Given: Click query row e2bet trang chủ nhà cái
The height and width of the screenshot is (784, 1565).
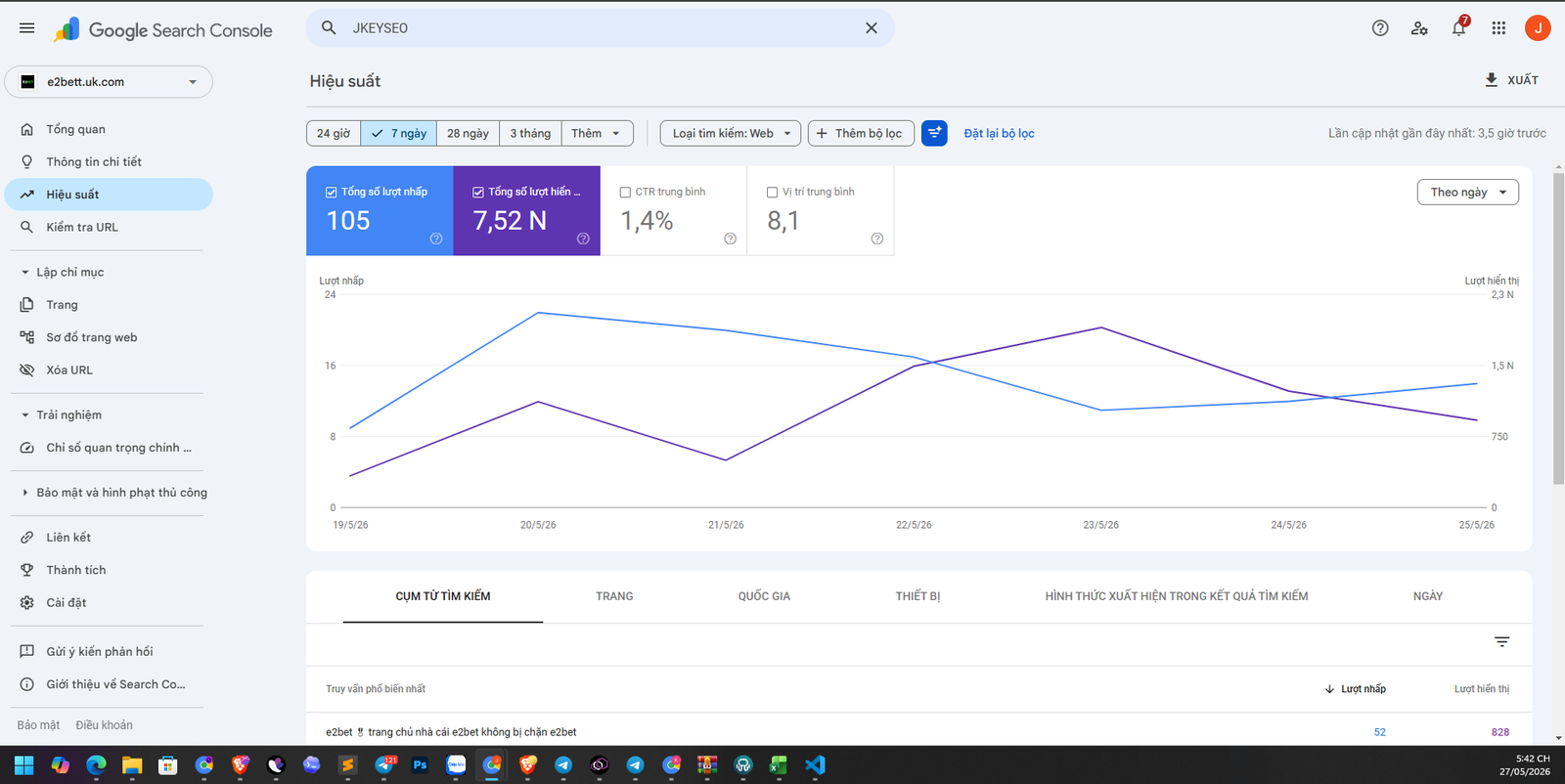Looking at the screenshot, I should pos(918,732).
